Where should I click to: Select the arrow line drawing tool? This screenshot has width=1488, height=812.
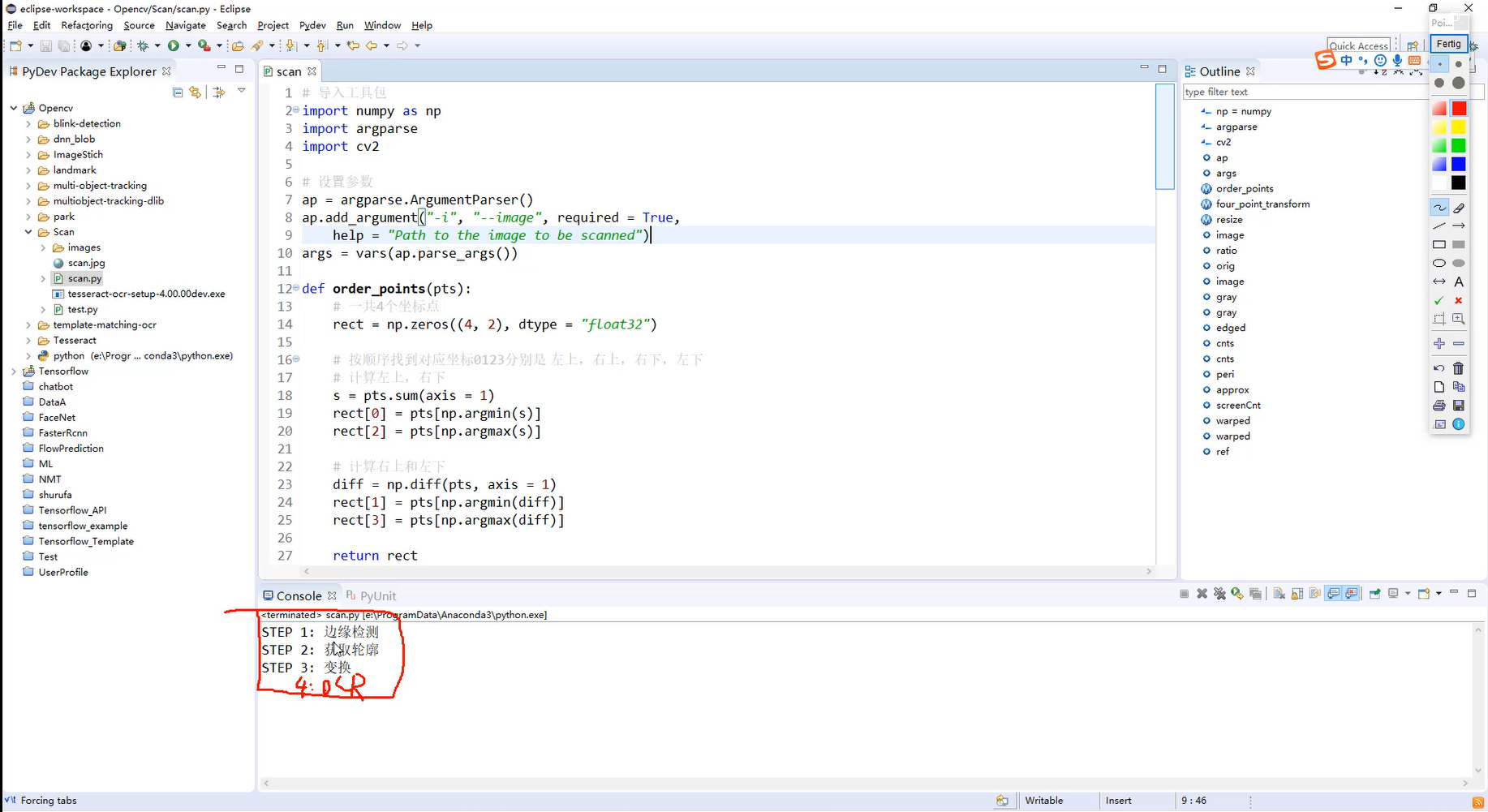click(1459, 226)
